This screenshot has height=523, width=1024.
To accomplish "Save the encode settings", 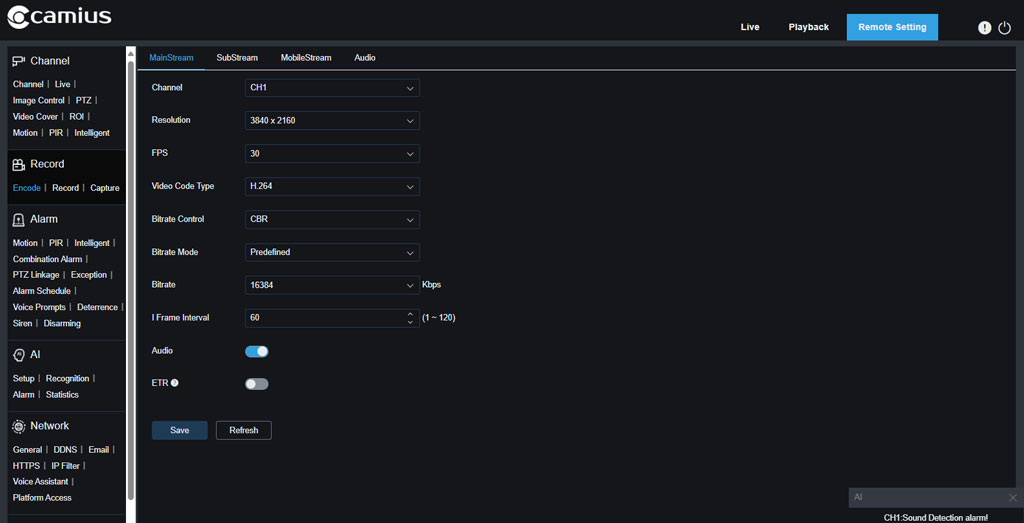I will coord(179,430).
